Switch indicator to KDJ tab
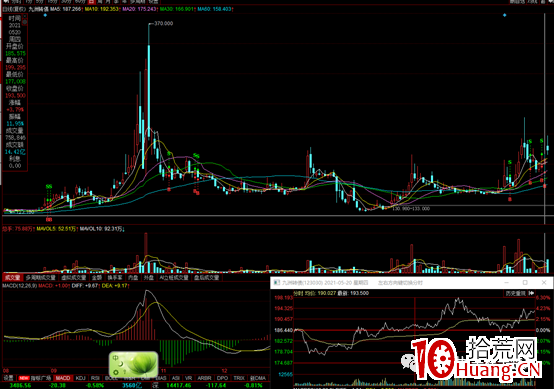The height and width of the screenshot is (389, 554). (x=80, y=378)
